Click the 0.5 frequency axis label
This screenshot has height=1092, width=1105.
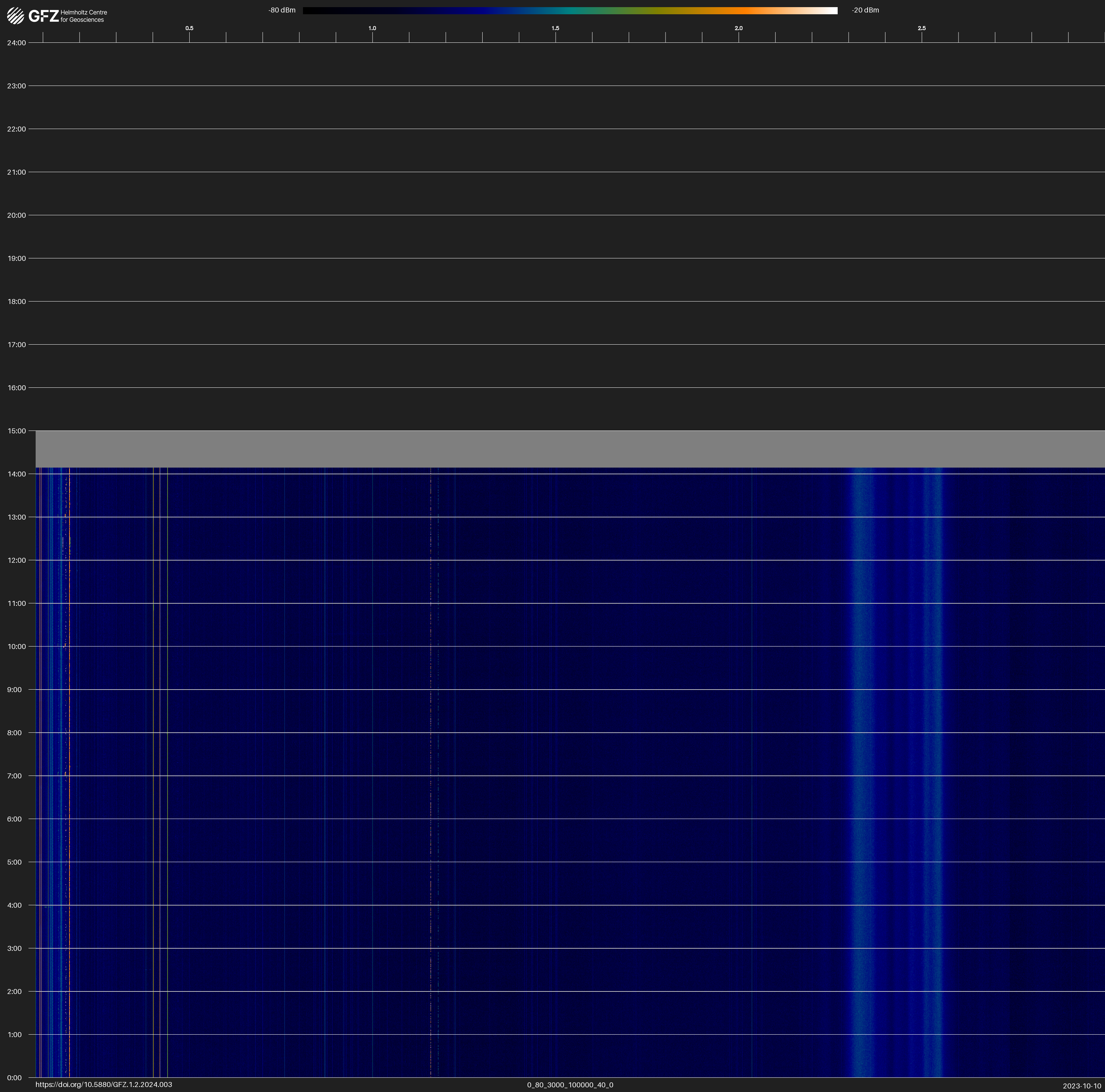pyautogui.click(x=189, y=28)
